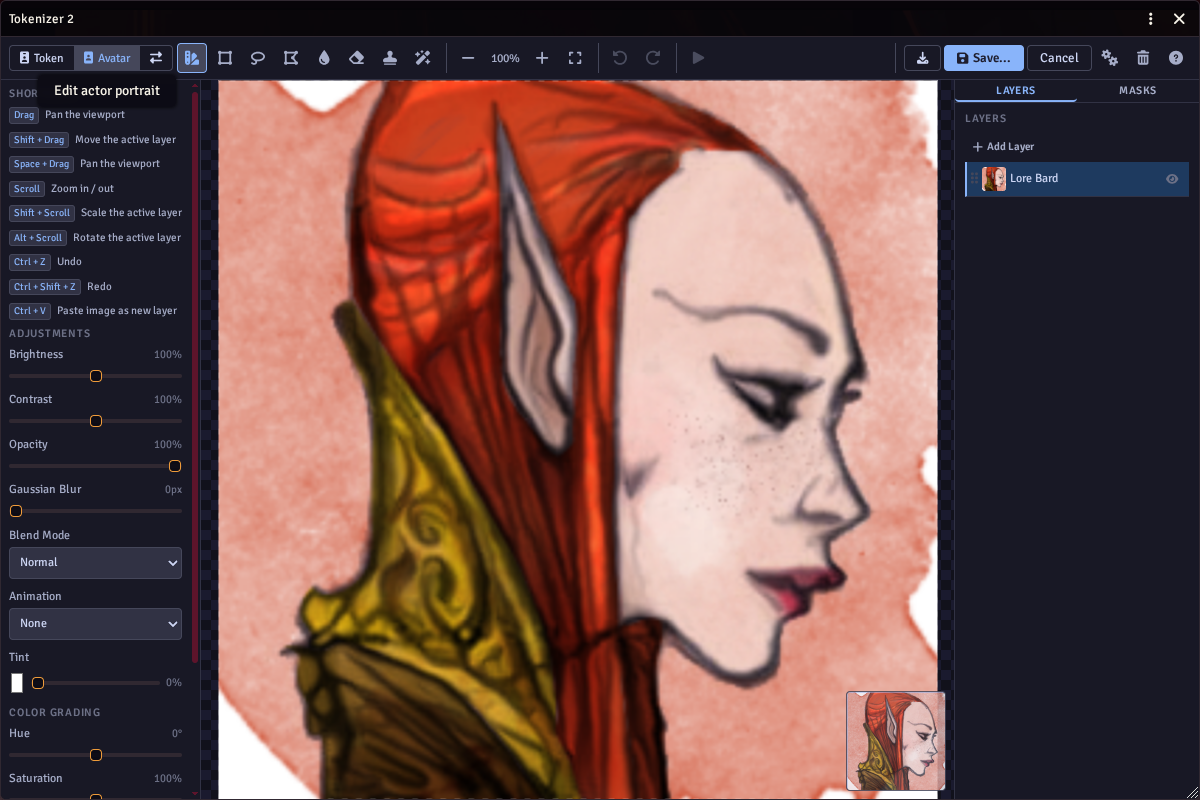The width and height of the screenshot is (1200, 800).
Task: Click the trash delete icon
Action: [x=1143, y=58]
